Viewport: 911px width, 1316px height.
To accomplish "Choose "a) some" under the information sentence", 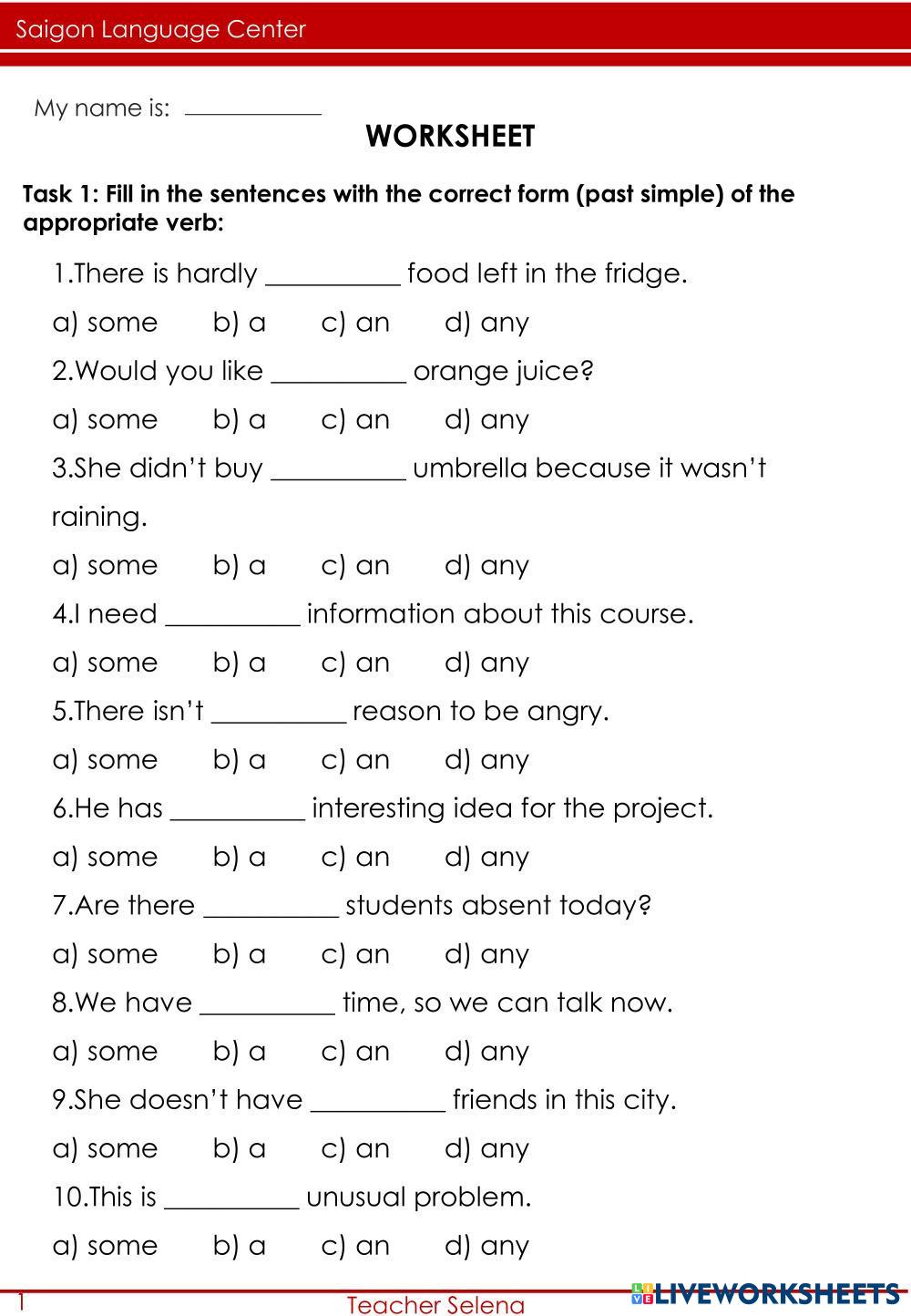I will tap(105, 663).
